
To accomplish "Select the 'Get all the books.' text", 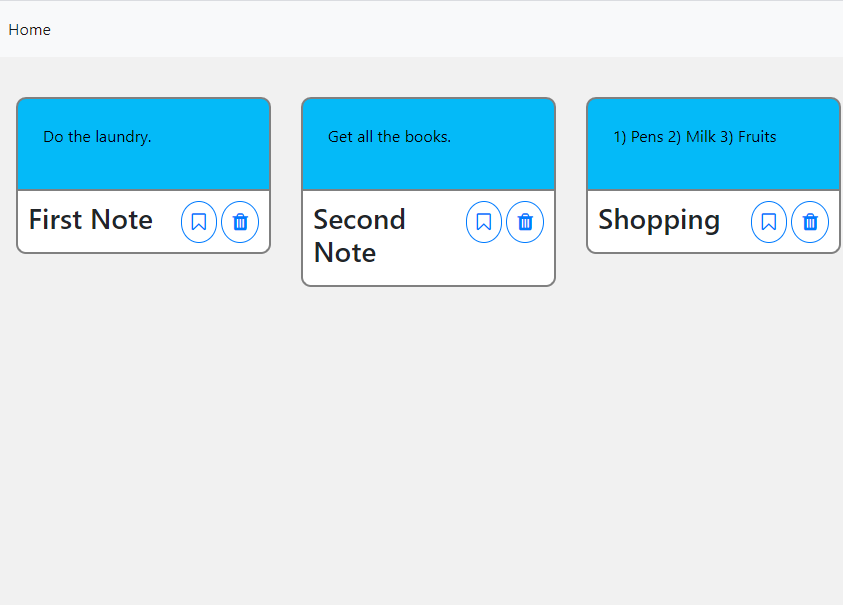I will 389,137.
